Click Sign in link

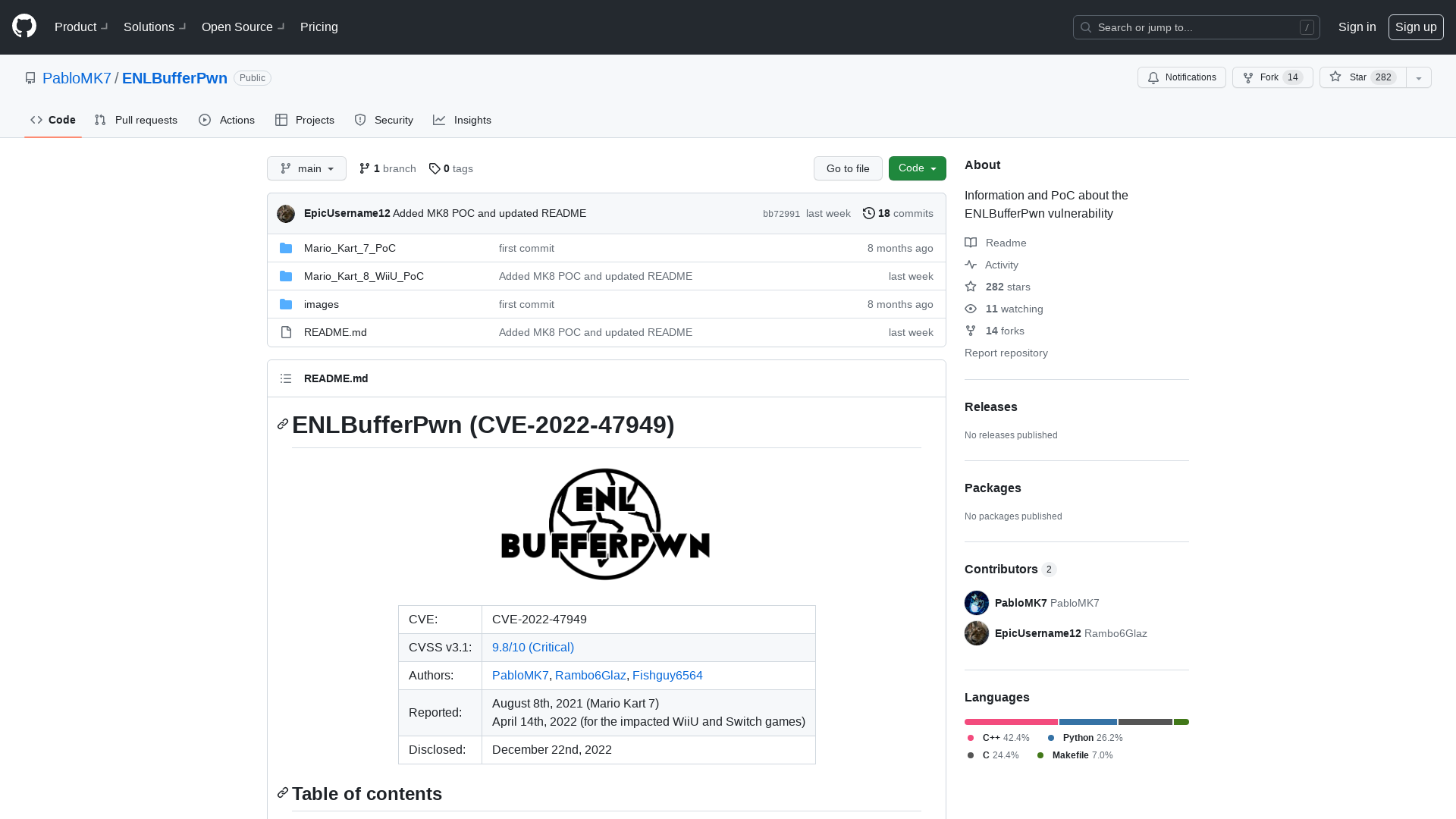pos(1357,27)
